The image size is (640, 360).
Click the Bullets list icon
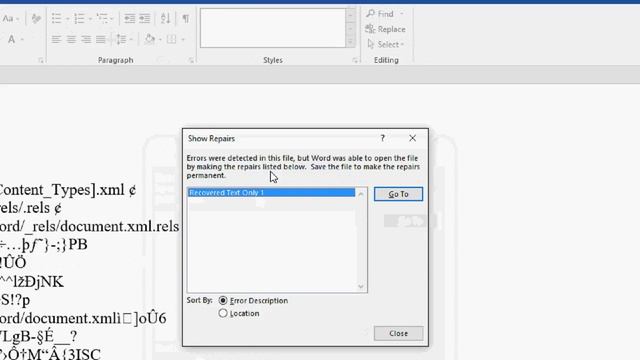56,18
